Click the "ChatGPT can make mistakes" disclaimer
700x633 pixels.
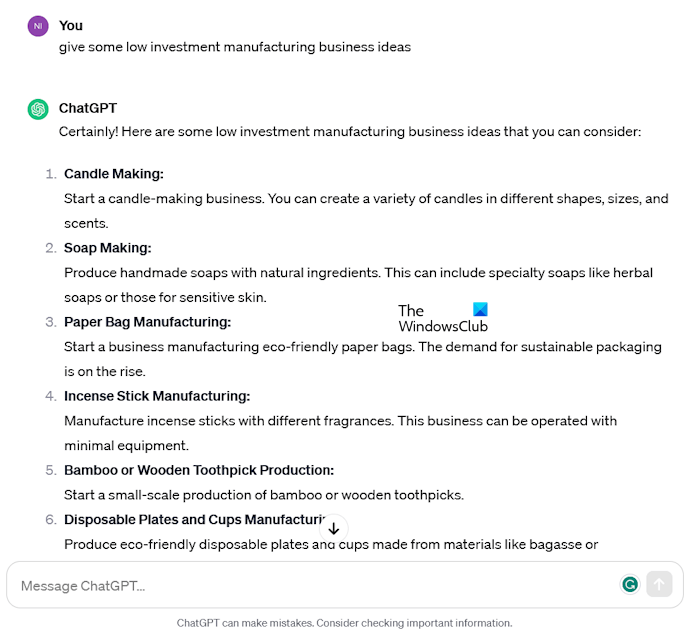344,623
